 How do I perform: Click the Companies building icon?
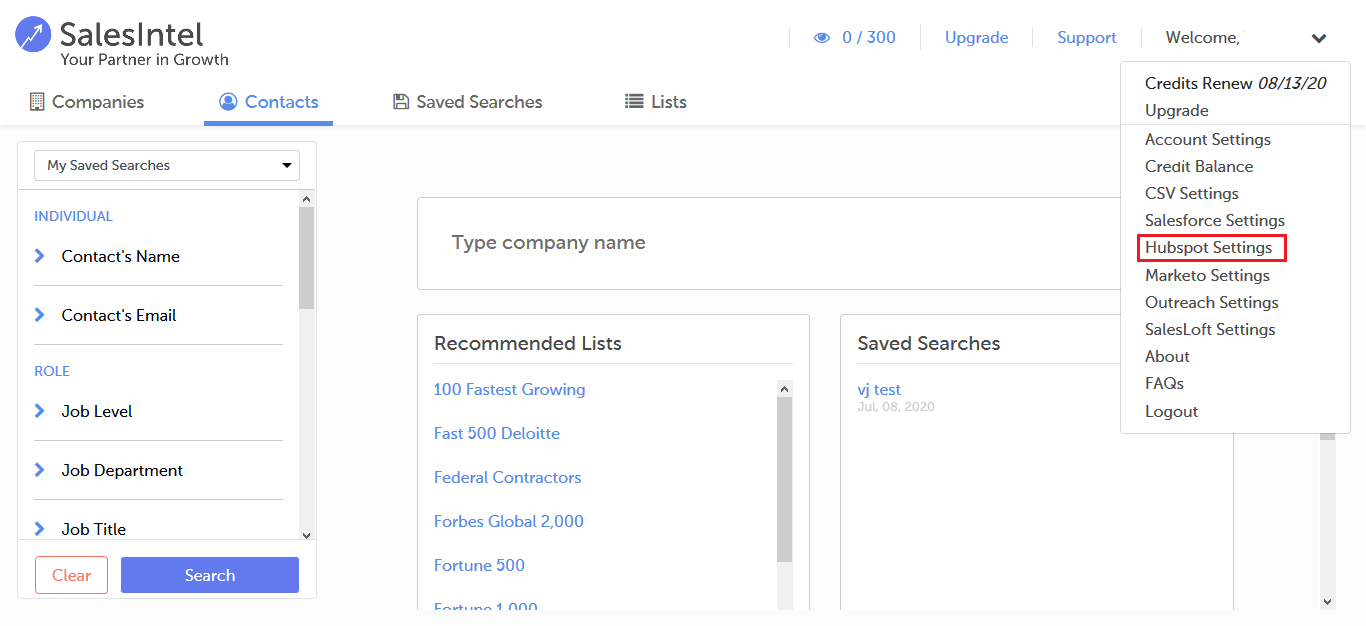tap(37, 102)
